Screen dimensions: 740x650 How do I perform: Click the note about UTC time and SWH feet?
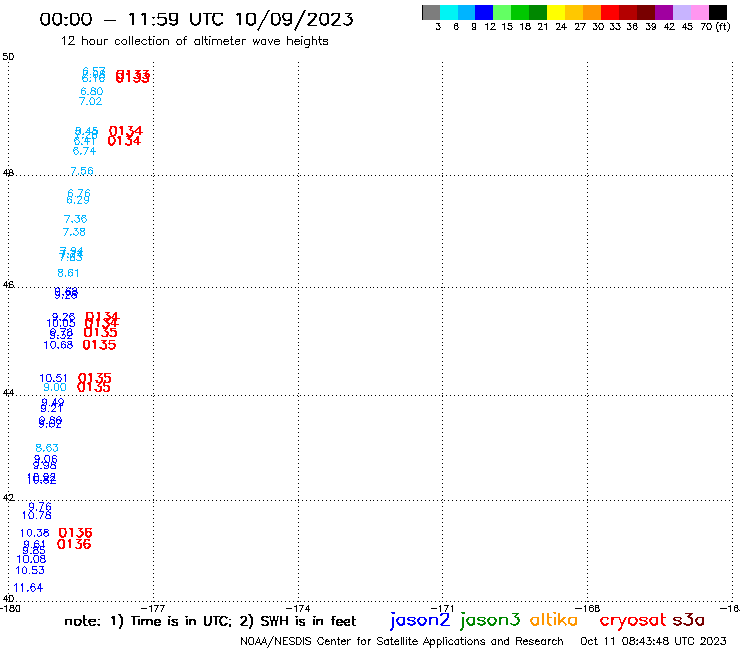[x=210, y=621]
